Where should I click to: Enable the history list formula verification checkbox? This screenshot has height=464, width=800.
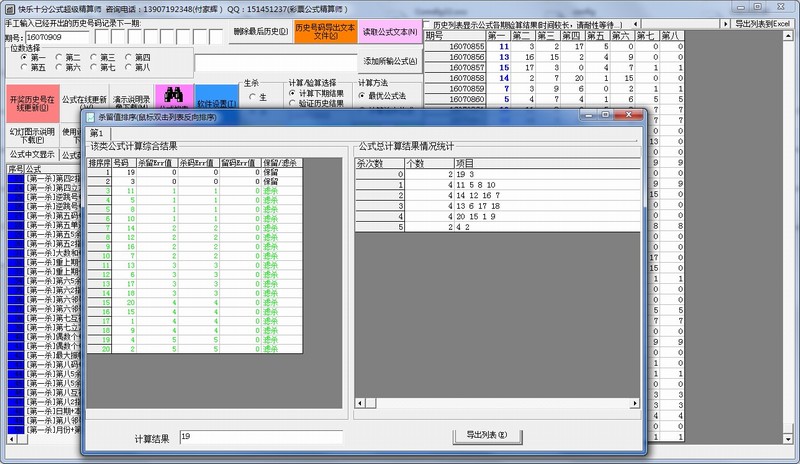[x=427, y=23]
